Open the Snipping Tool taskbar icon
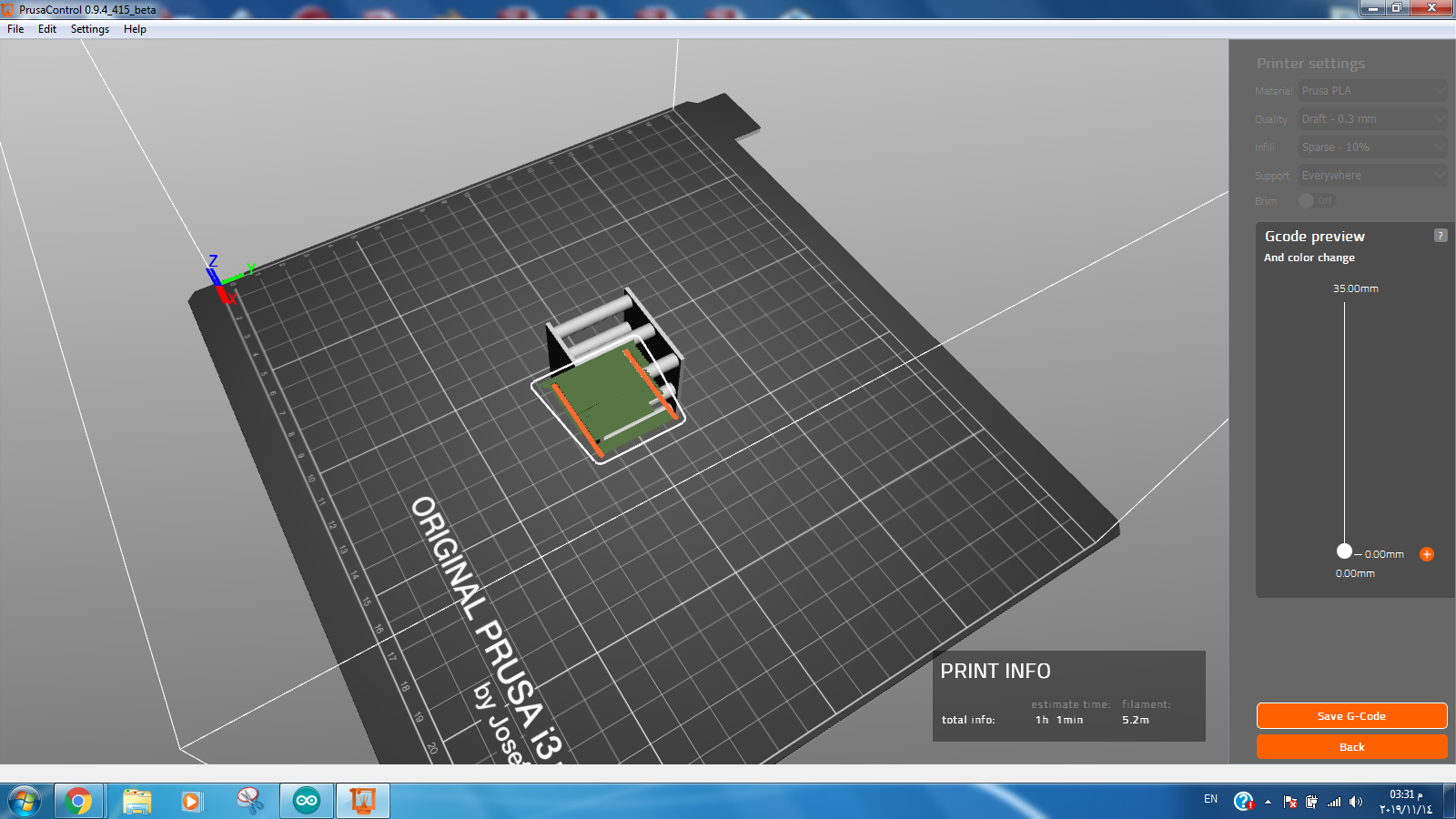The height and width of the screenshot is (819, 1456). click(x=249, y=802)
